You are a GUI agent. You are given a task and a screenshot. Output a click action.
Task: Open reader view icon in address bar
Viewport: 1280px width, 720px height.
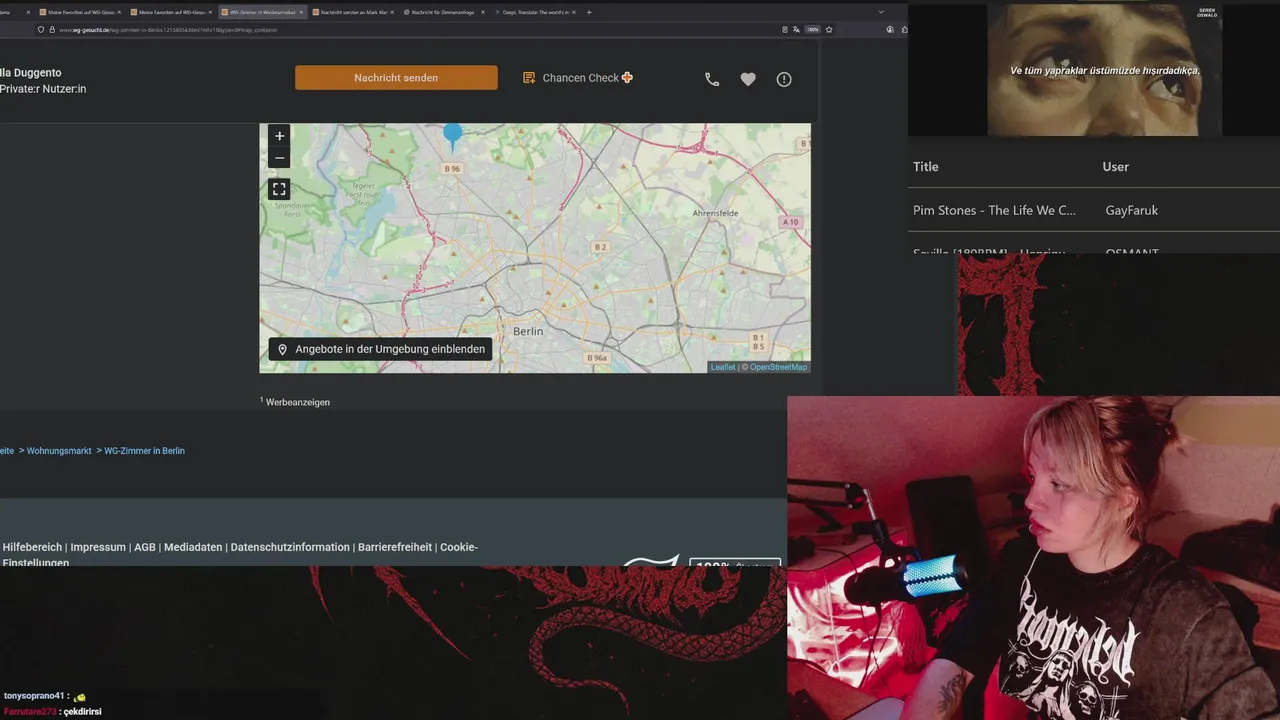785,30
